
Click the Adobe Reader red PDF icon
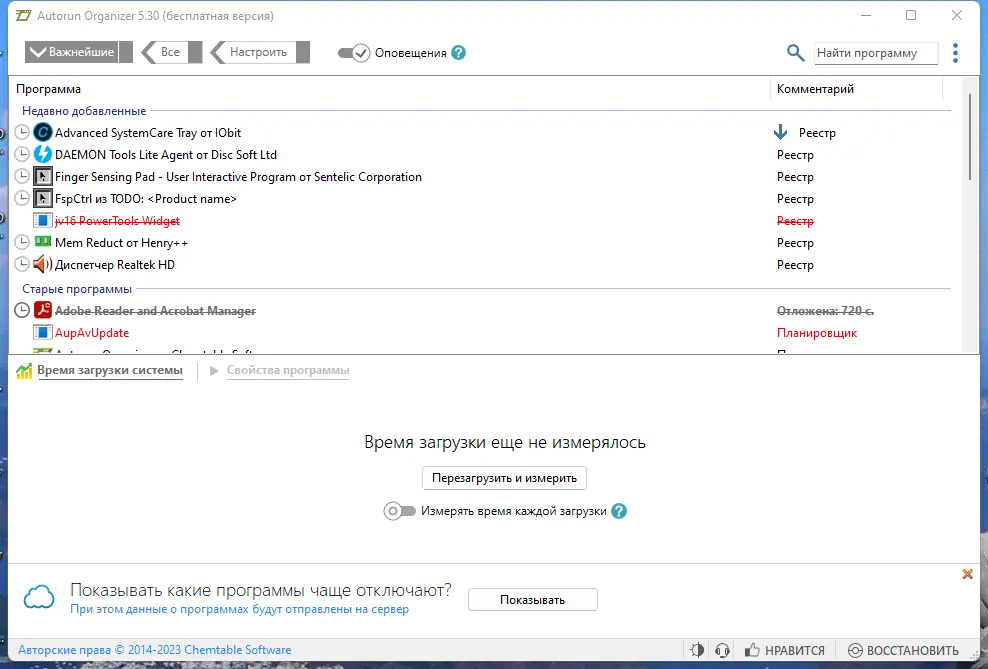[42, 310]
